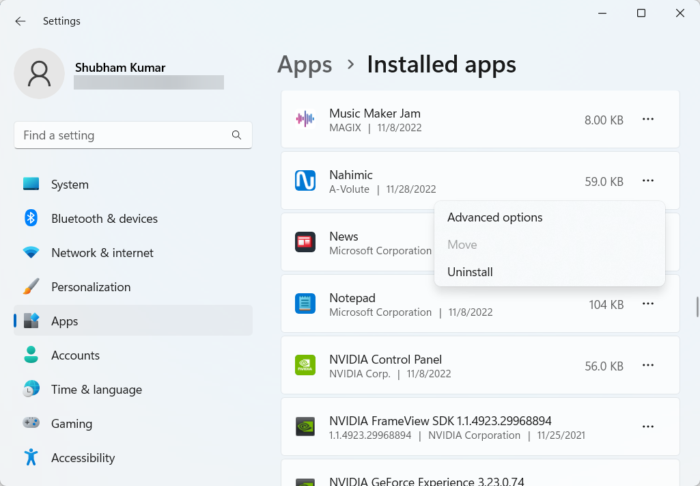Open more options for Music Maker Jam

tap(648, 119)
